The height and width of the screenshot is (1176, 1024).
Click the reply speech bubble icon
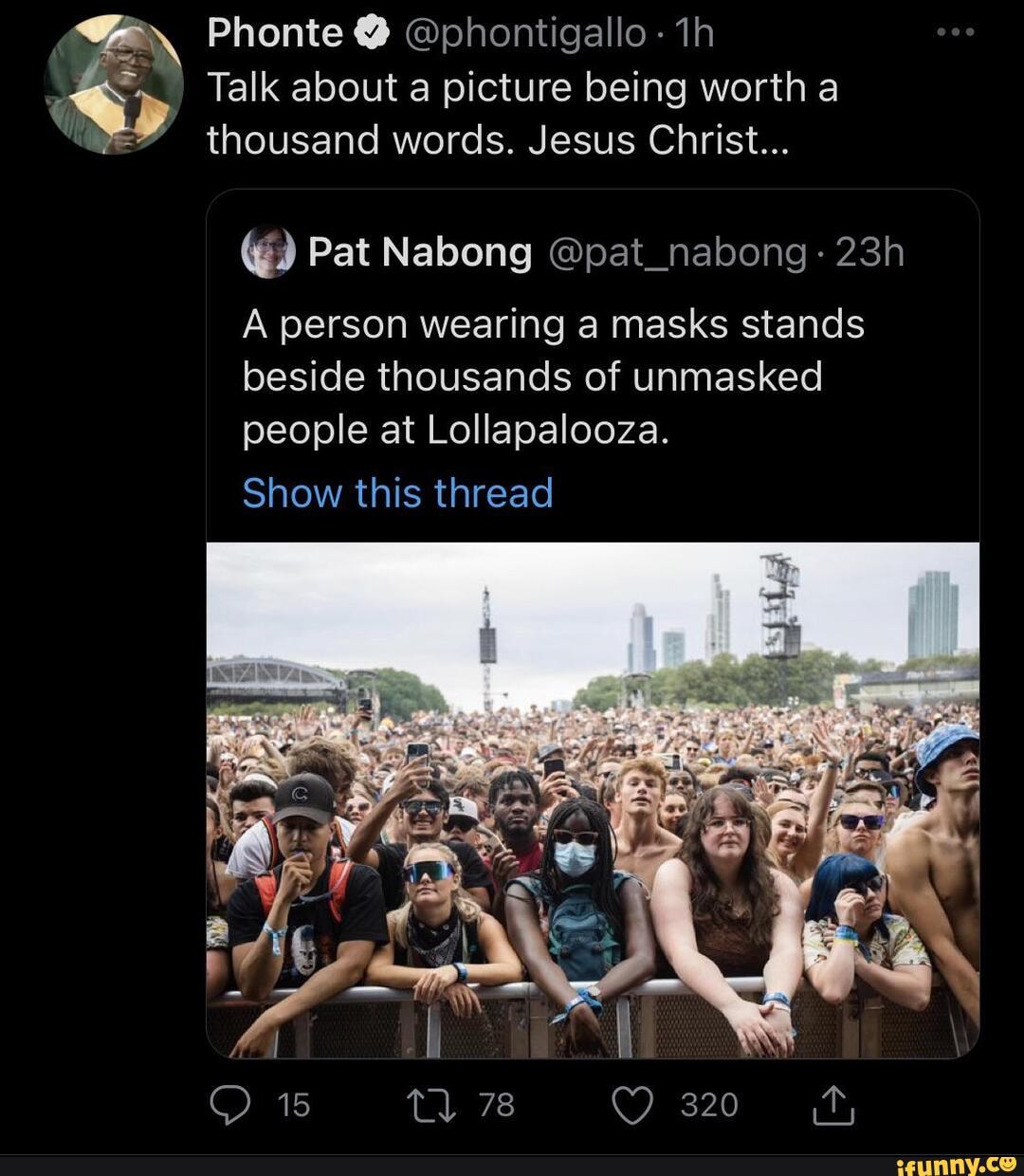228,1105
